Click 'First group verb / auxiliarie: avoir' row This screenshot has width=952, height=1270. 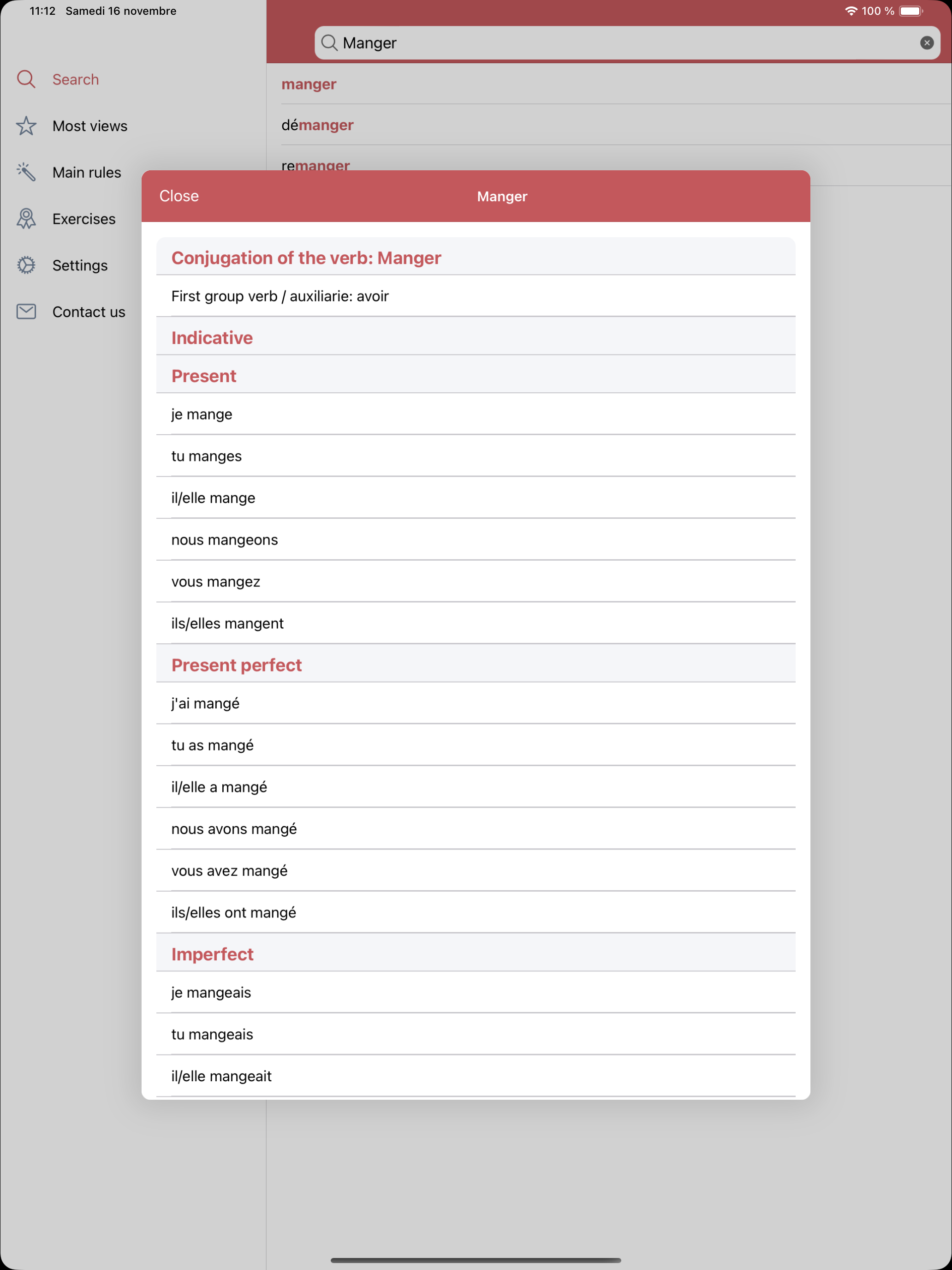coord(476,296)
